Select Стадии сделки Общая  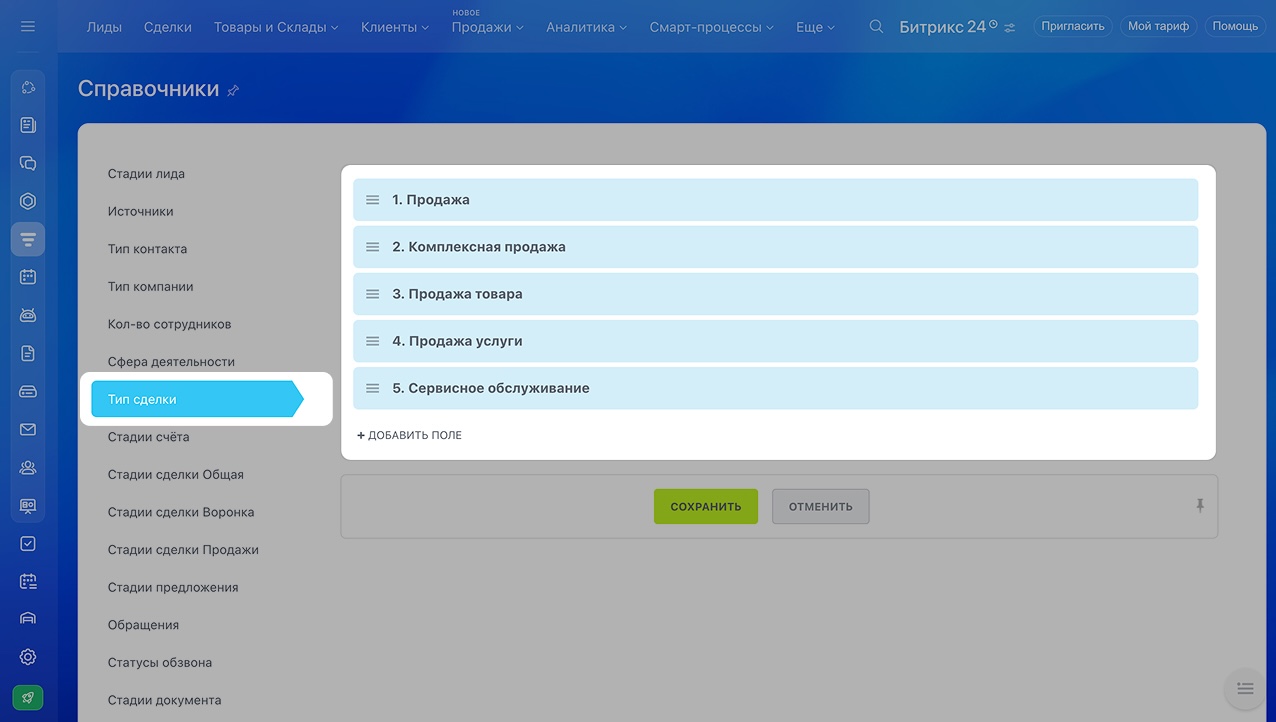point(176,474)
